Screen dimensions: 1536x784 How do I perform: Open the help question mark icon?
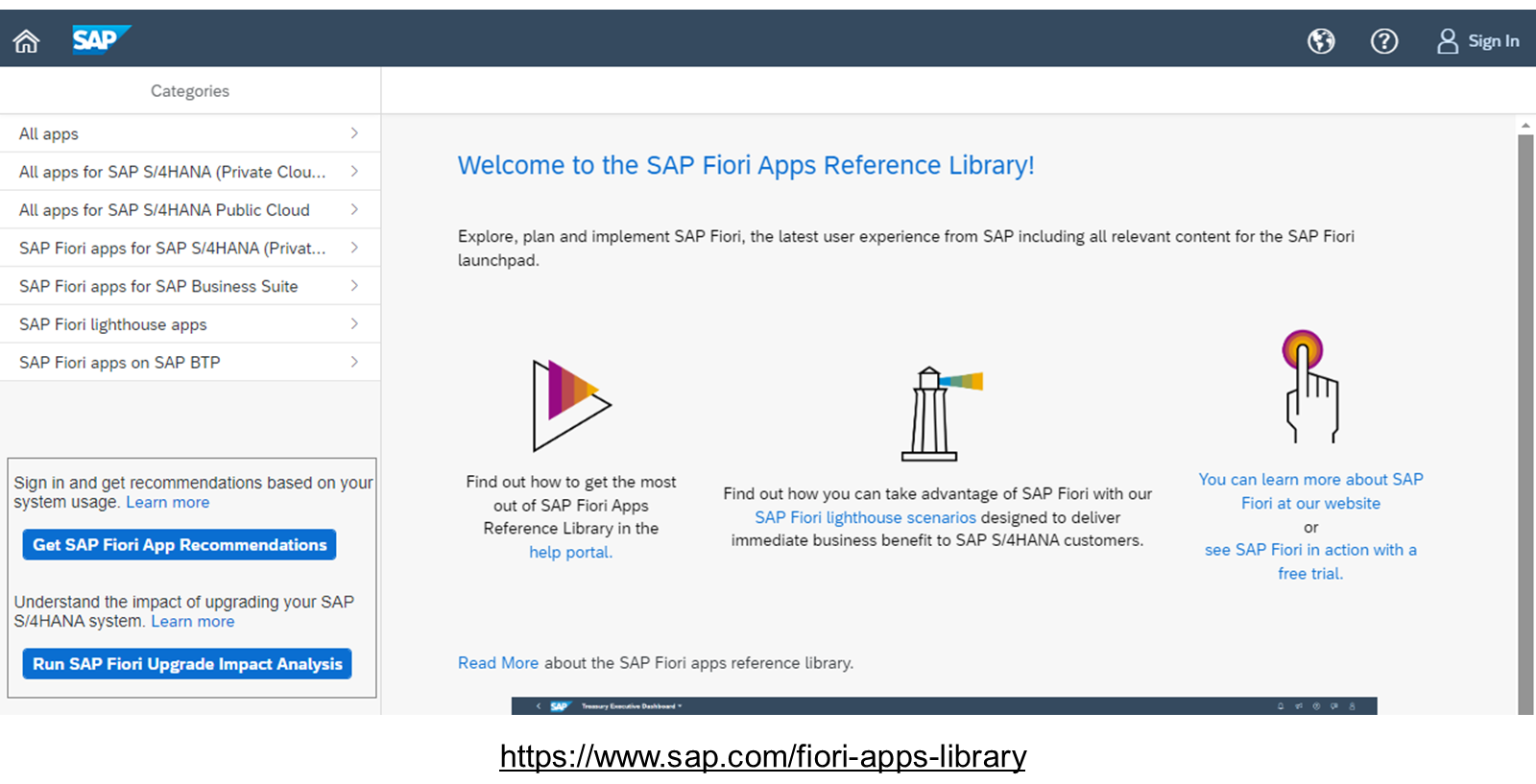(1383, 41)
